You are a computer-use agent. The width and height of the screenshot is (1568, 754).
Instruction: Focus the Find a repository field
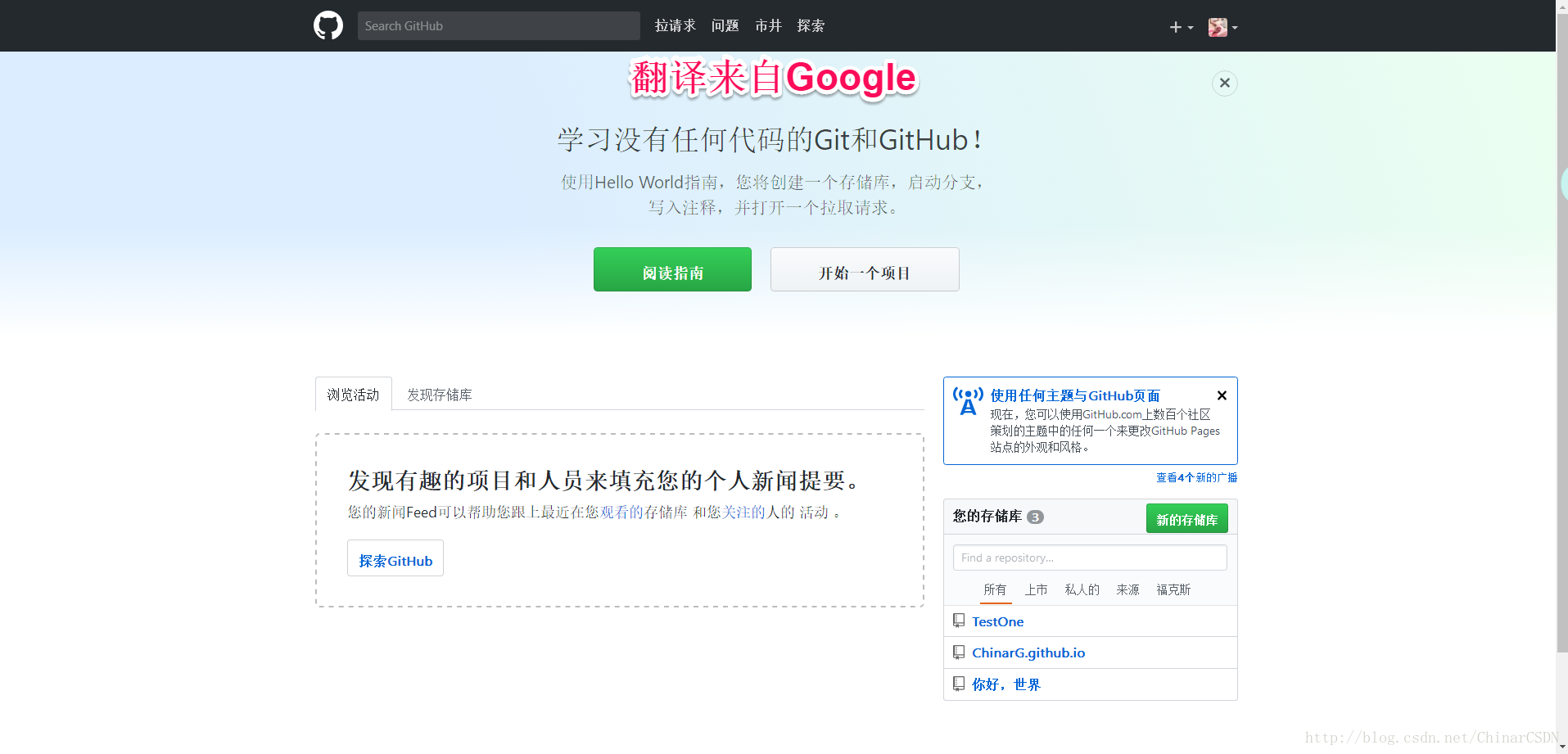point(1090,558)
